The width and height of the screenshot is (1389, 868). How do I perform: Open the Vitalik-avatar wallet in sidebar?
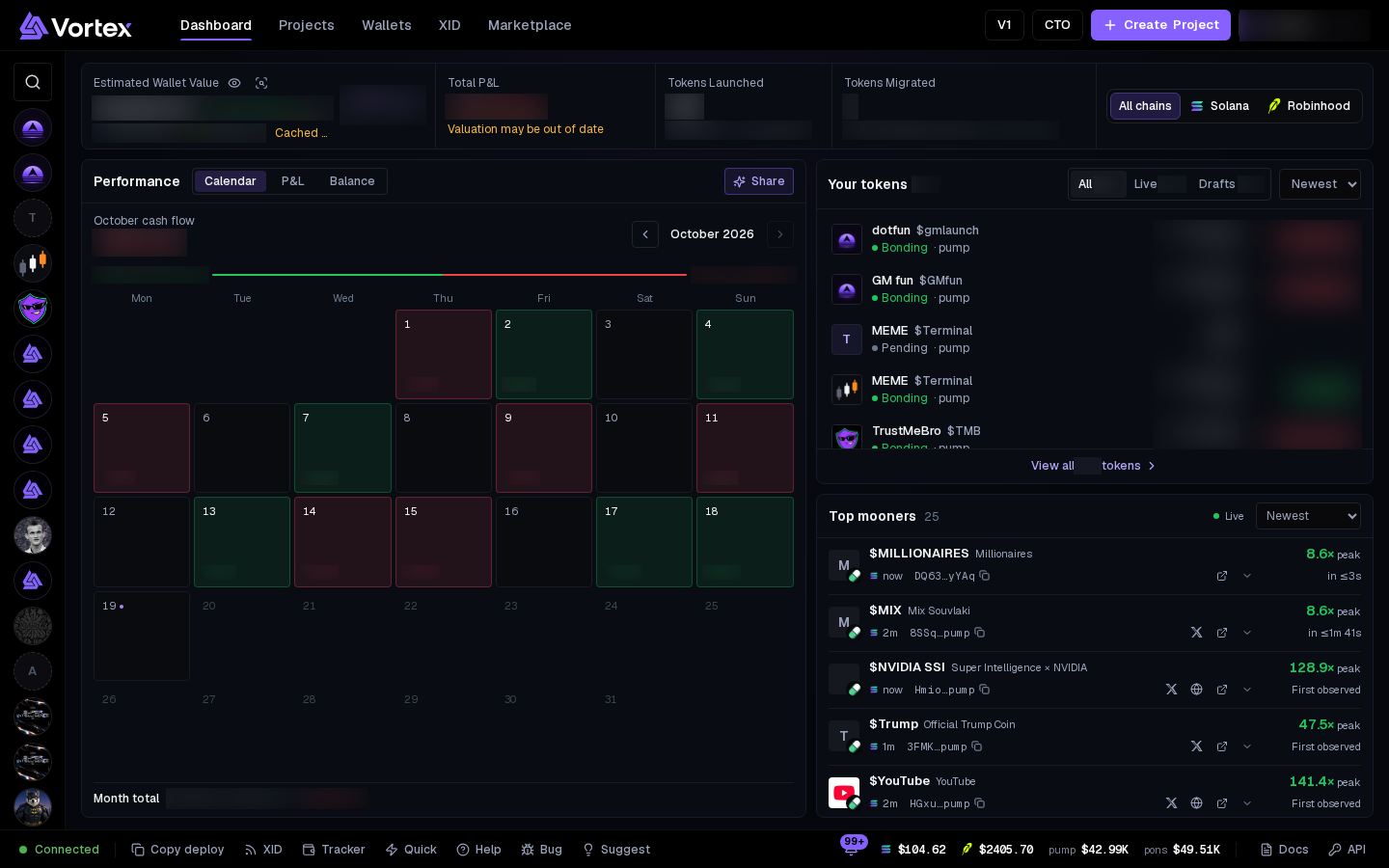[33, 535]
